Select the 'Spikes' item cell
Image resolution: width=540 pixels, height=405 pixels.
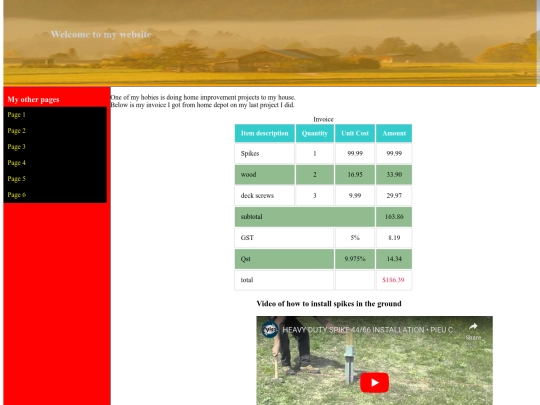click(x=264, y=154)
